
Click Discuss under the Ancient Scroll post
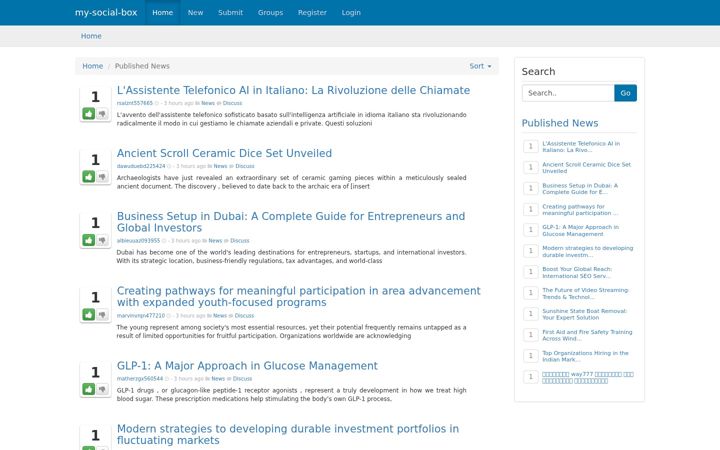(245, 166)
